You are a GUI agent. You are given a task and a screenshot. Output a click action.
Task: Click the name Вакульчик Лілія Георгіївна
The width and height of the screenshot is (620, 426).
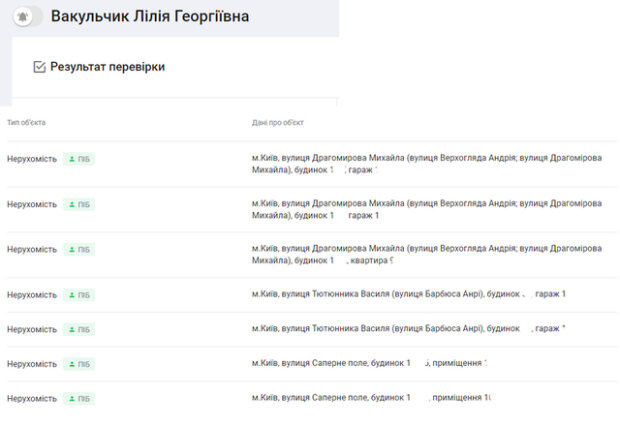click(150, 17)
